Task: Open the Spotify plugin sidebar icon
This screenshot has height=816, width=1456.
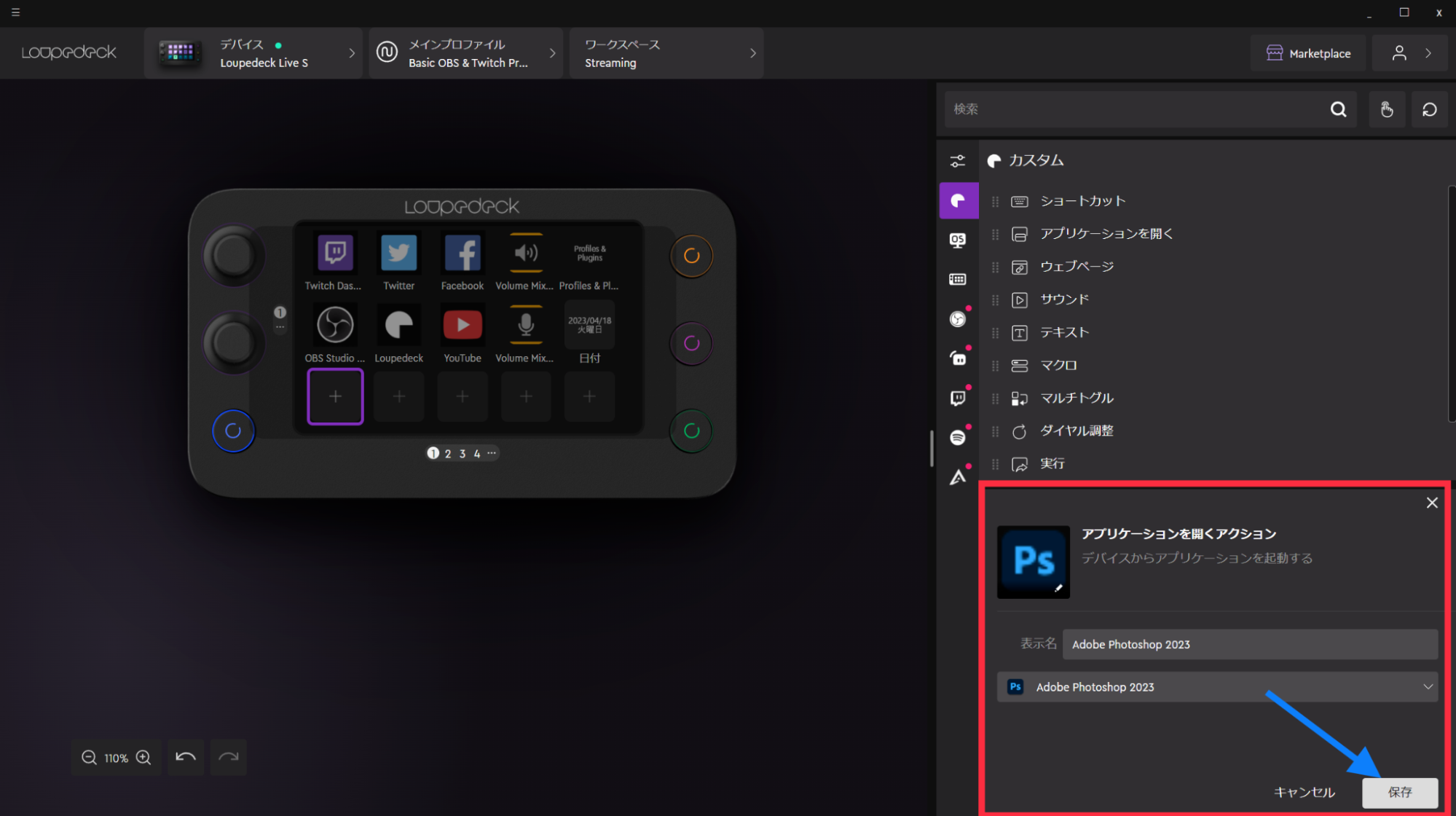Action: 958,437
